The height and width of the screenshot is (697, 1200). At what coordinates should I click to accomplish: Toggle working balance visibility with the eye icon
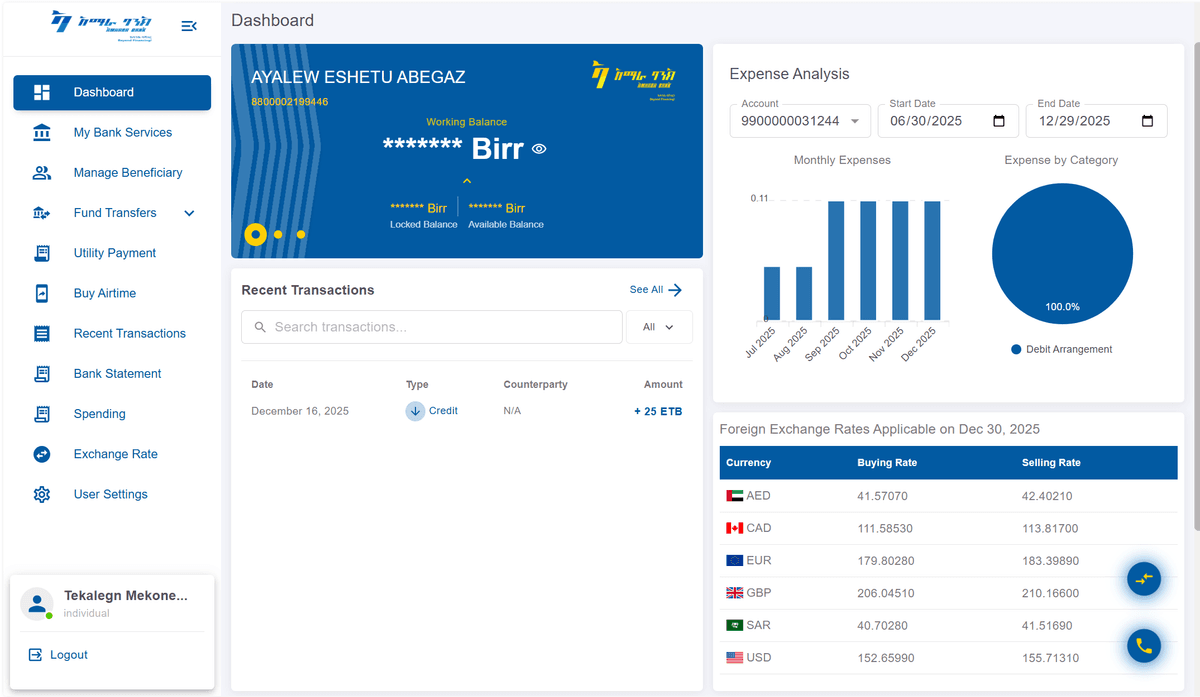coord(538,148)
